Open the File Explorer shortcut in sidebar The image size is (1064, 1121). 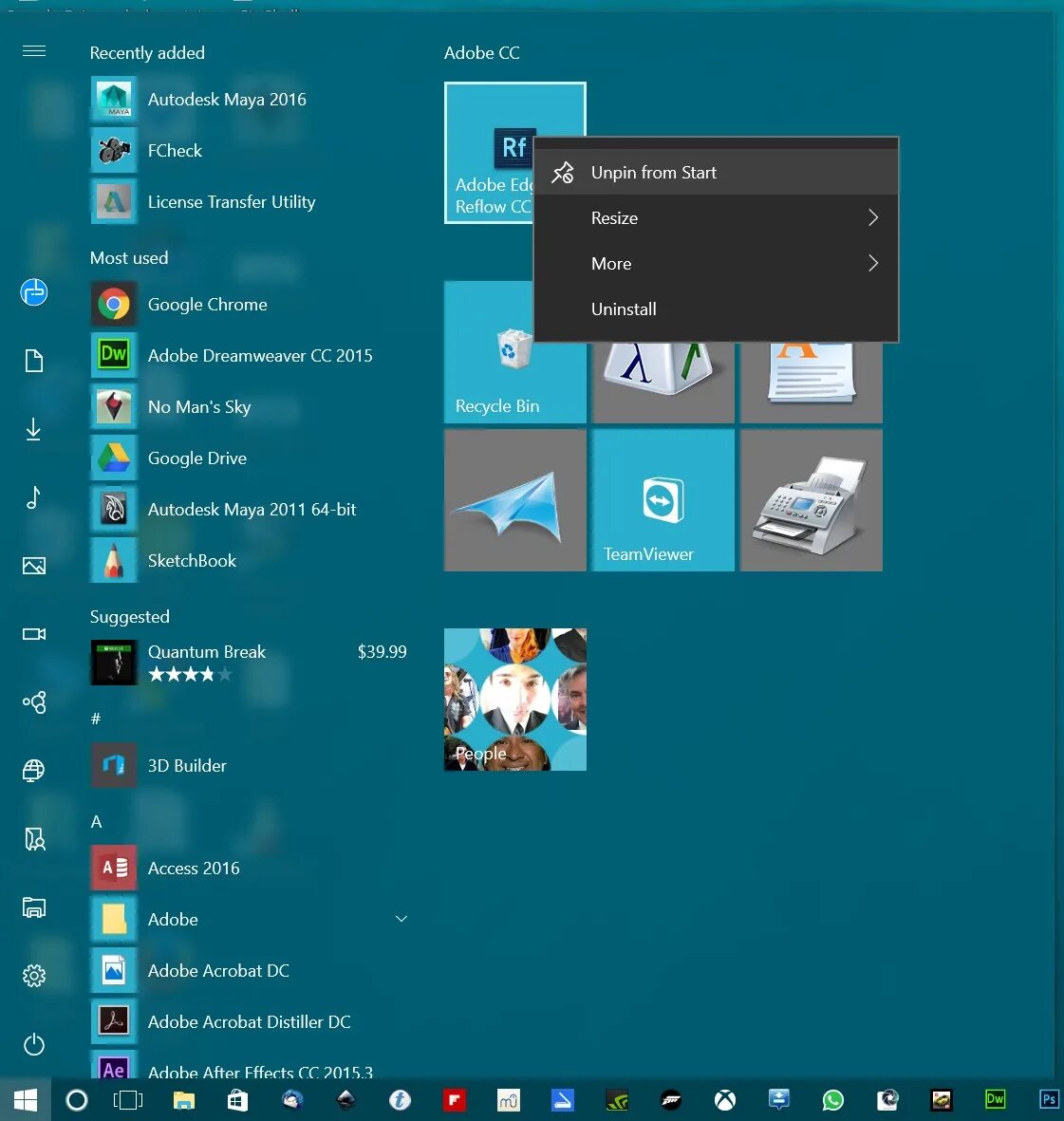pyautogui.click(x=34, y=907)
